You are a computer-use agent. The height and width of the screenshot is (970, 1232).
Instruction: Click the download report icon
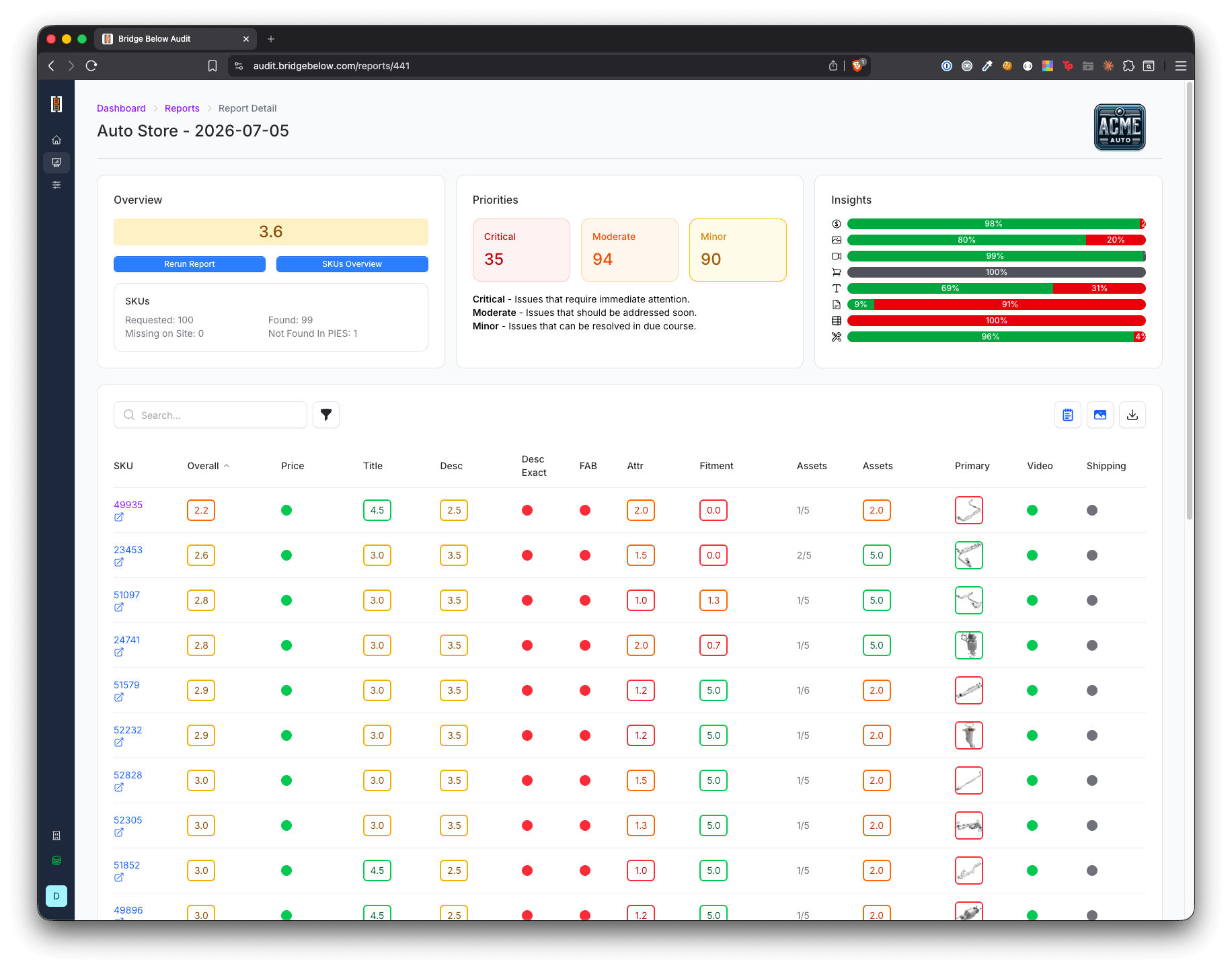[x=1132, y=415]
